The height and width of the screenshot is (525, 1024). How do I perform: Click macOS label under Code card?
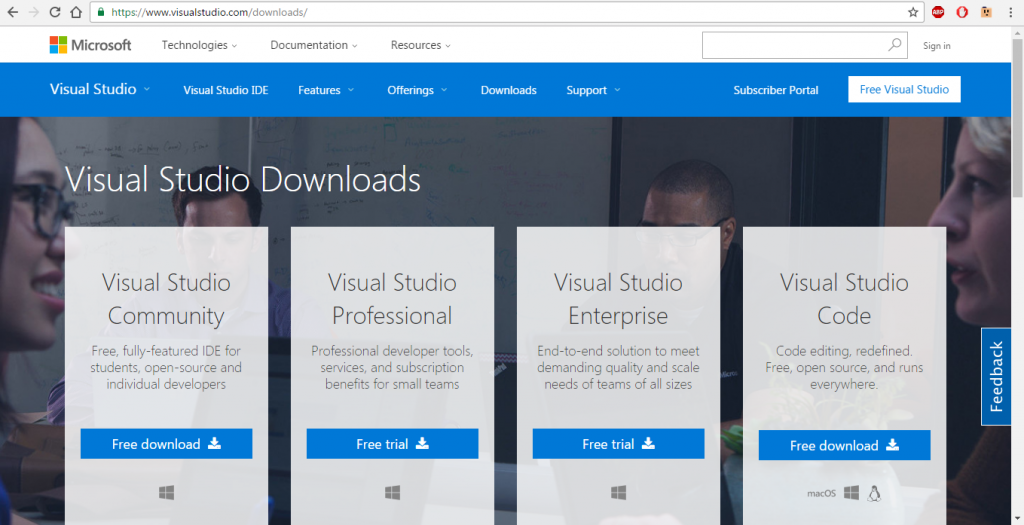[821, 494]
